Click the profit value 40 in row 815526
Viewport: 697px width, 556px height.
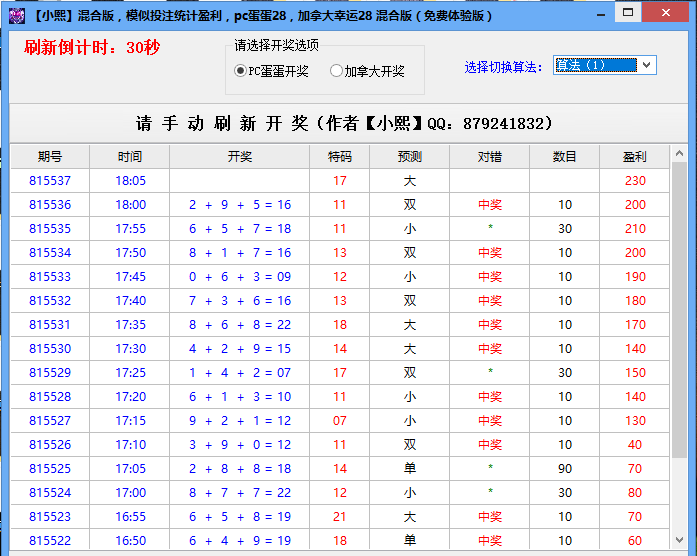click(635, 445)
